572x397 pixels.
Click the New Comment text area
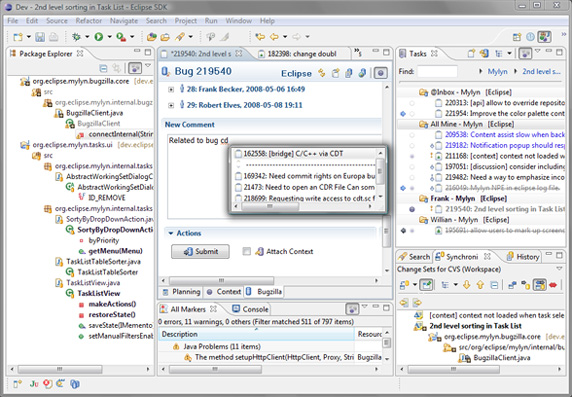pyautogui.click(x=274, y=177)
